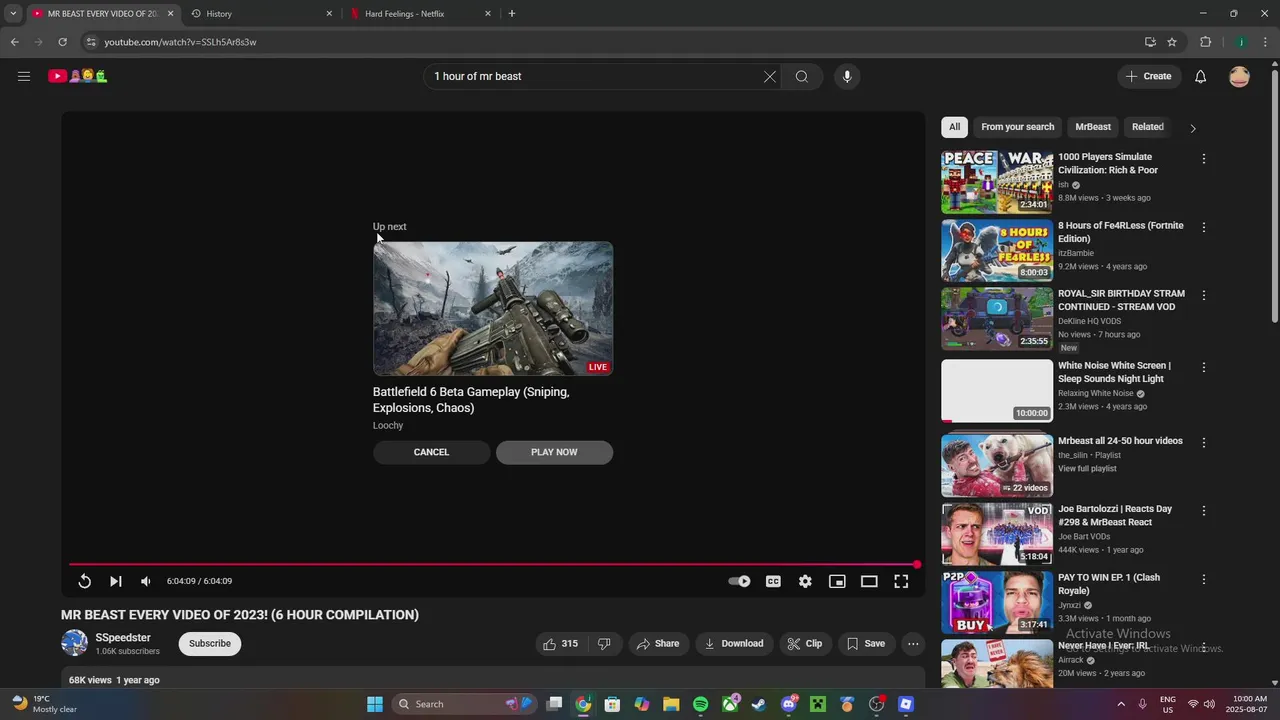This screenshot has height=720, width=1280.
Task: Go to YouTube home via logo
Action: 78,76
